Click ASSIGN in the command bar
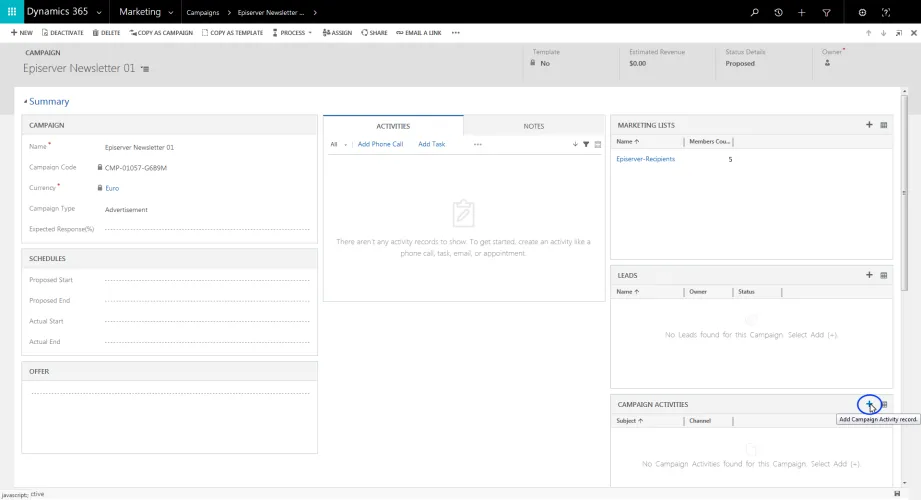Viewport: 921px width, 500px height. (x=337, y=33)
